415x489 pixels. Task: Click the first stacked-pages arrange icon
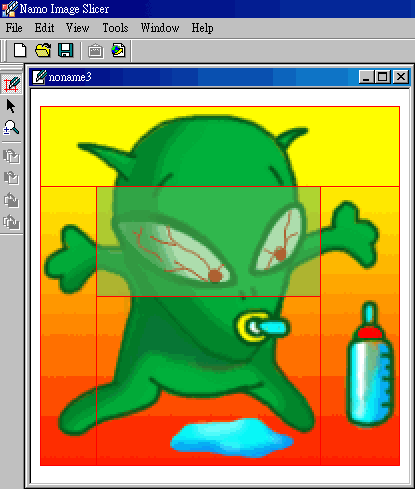coord(11,156)
